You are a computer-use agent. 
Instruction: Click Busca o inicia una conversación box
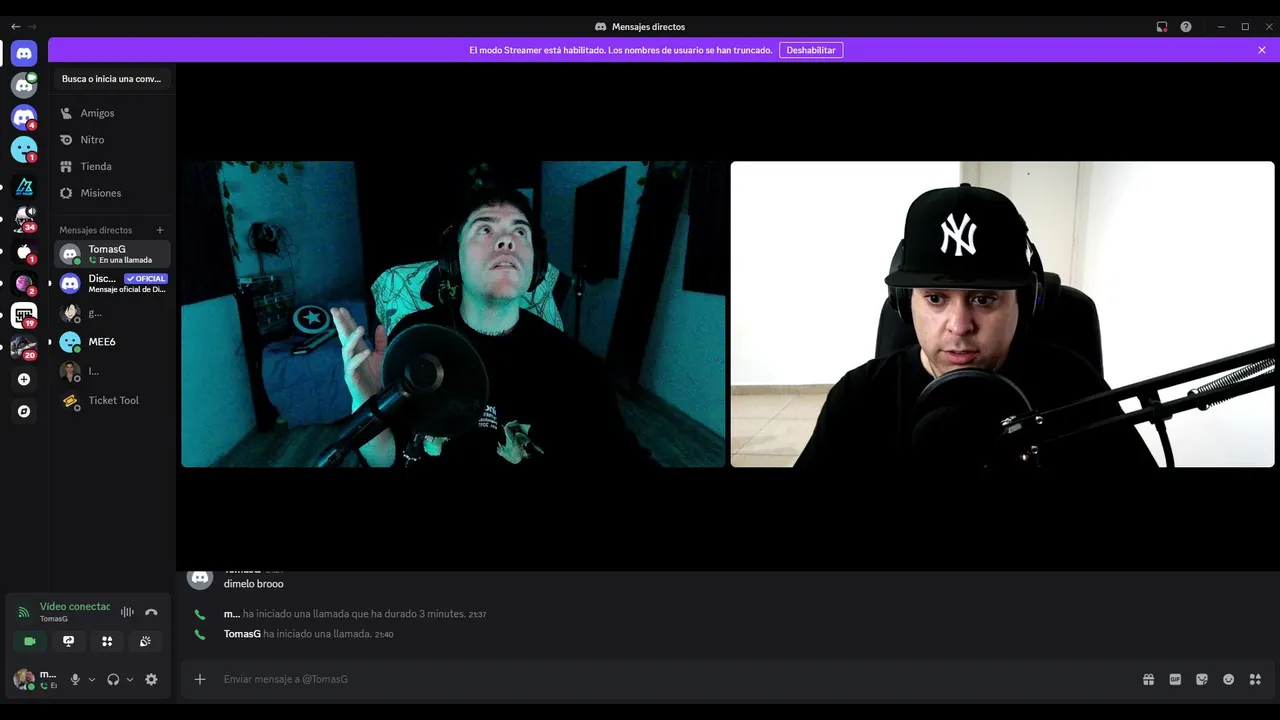111,79
